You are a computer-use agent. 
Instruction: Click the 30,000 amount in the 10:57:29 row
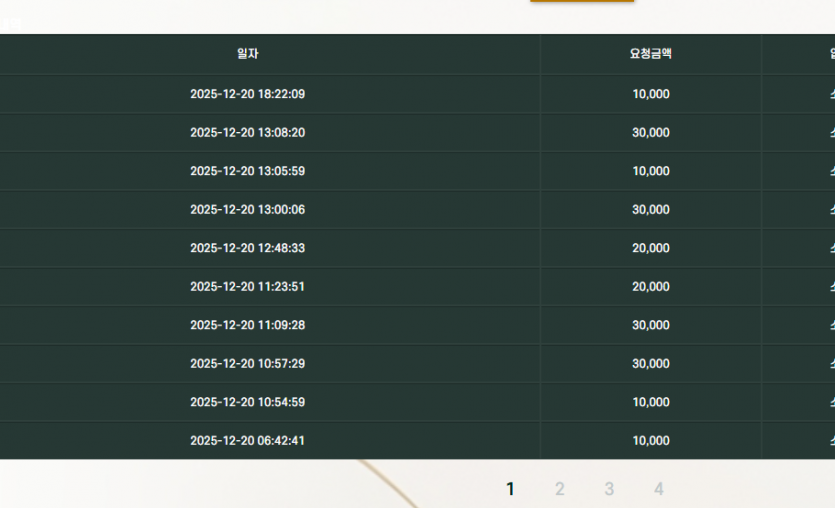tap(651, 364)
